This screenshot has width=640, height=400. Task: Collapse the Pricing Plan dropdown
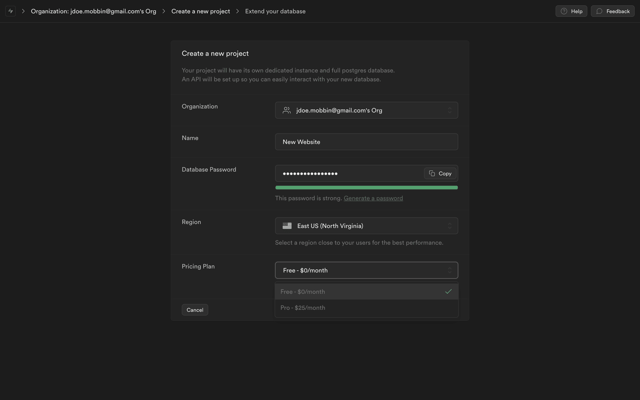tap(367, 270)
